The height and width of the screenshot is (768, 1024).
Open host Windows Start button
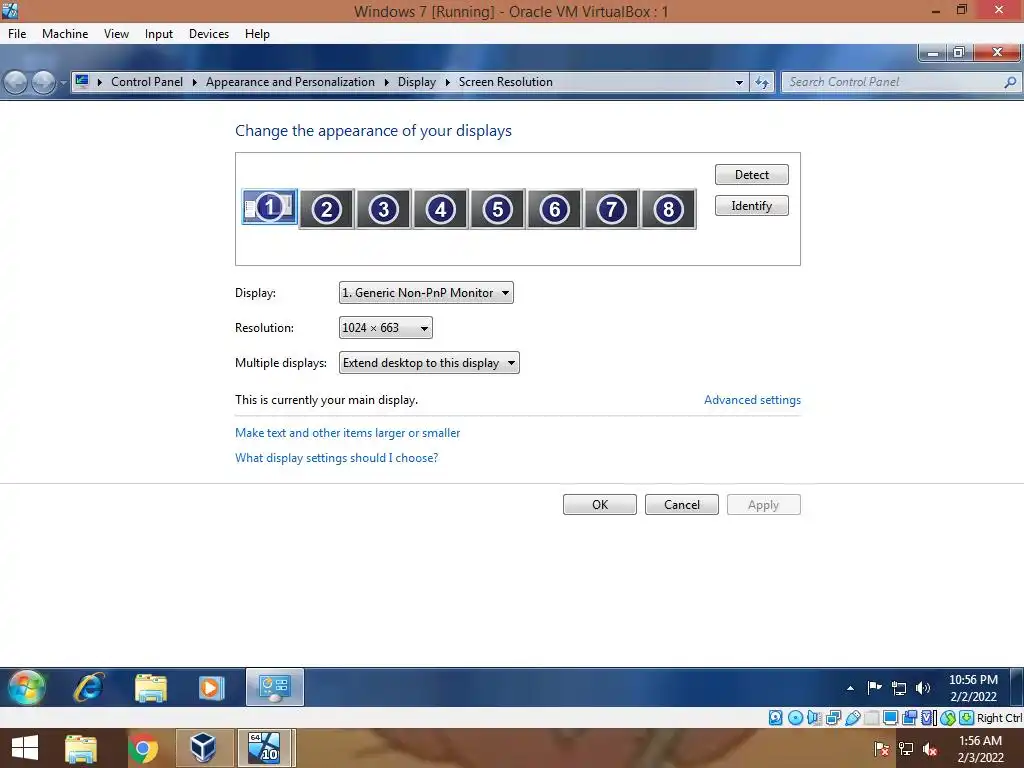(24, 748)
